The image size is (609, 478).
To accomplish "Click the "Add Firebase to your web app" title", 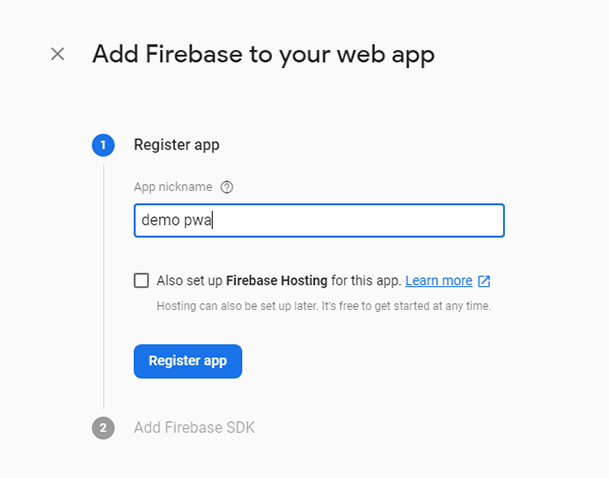I will click(263, 54).
